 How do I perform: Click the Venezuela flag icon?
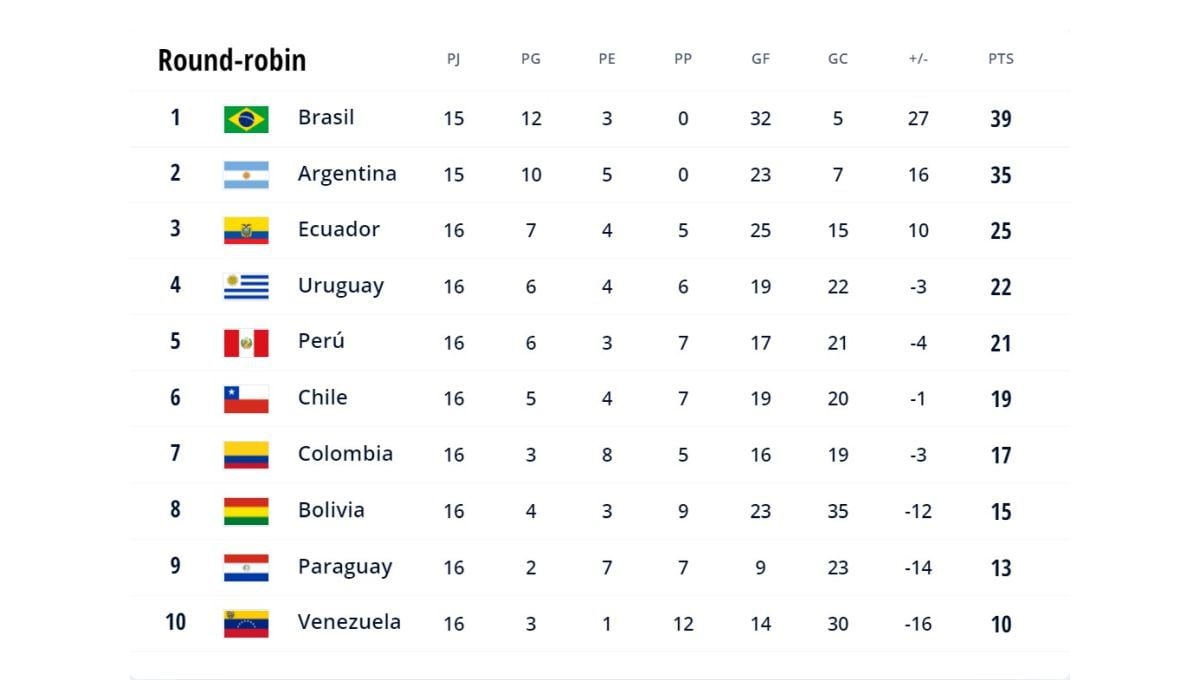pyautogui.click(x=246, y=624)
